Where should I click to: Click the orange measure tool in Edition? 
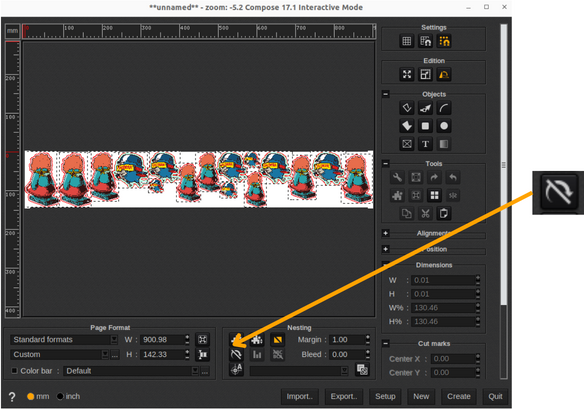[x=444, y=74]
